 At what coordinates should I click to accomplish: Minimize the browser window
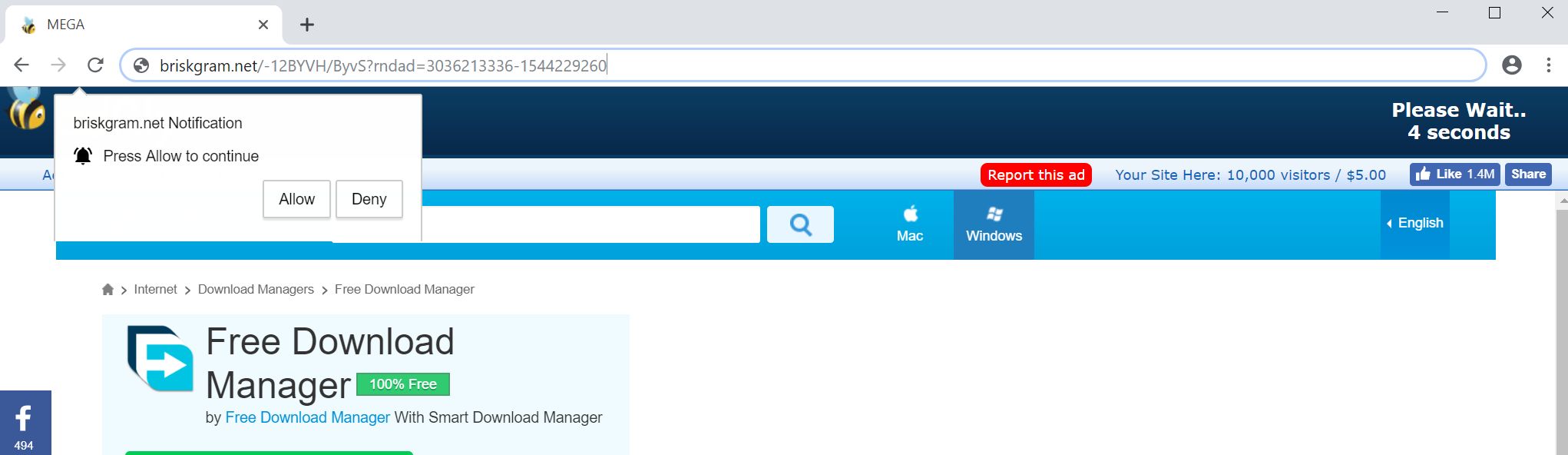tap(1442, 12)
